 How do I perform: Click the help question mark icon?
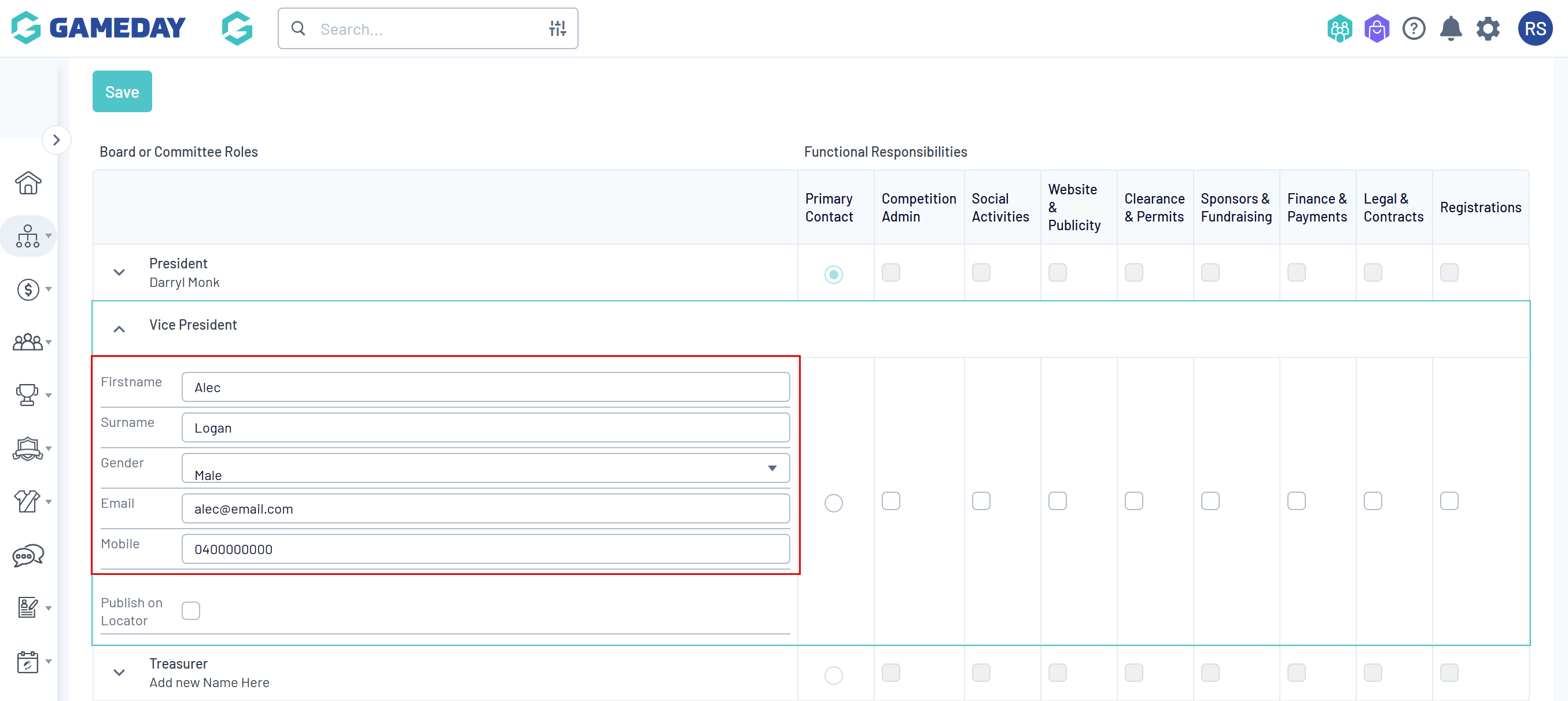pyautogui.click(x=1414, y=28)
